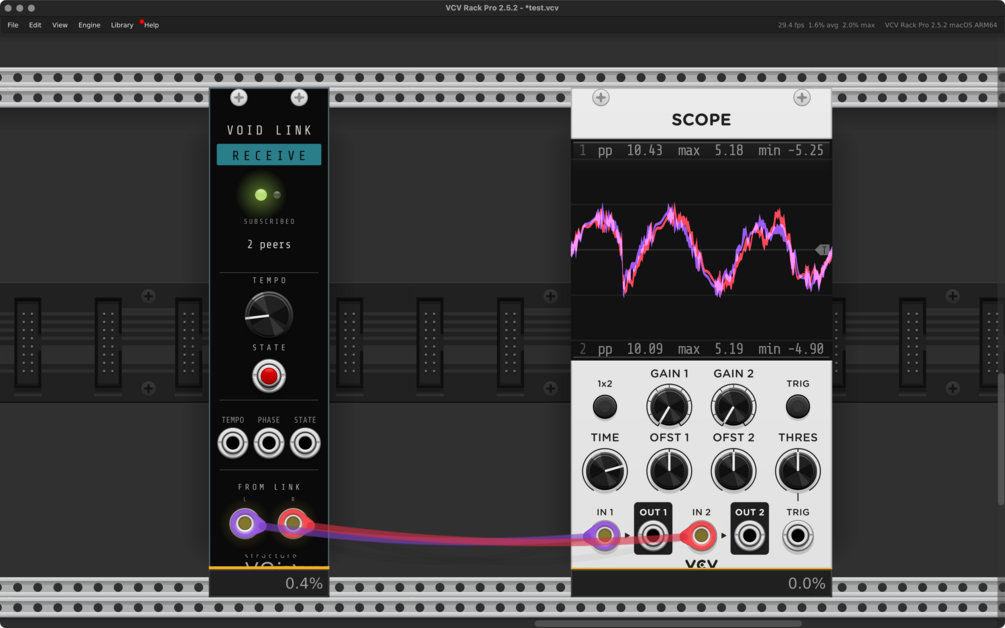Click the vertical scrollbar on the right edge
The height and width of the screenshot is (628, 1005).
coord(1001,439)
